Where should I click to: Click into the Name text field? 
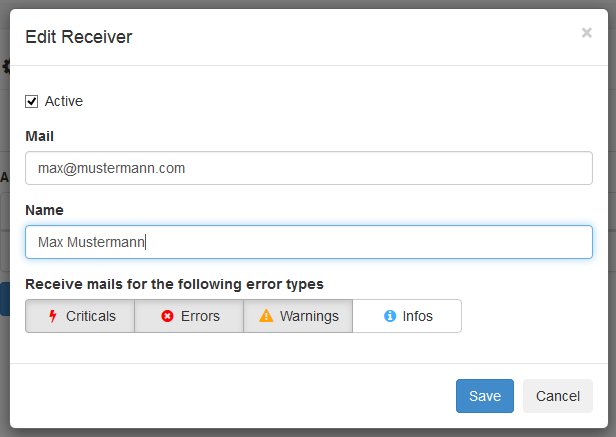point(308,242)
